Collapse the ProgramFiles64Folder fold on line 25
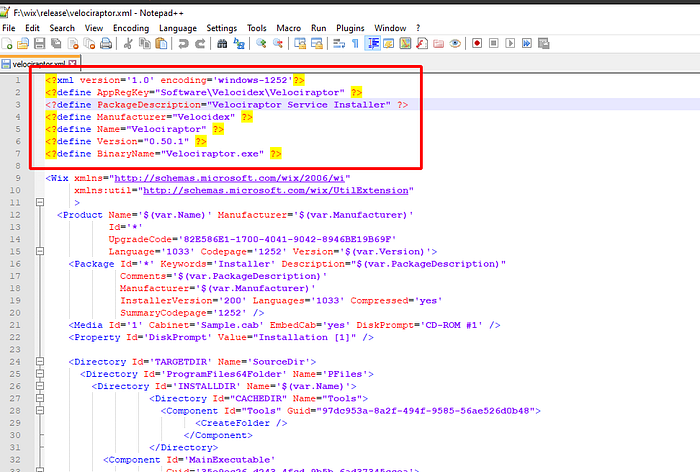Screen dimensions: 700x472 pyautogui.click(x=40, y=374)
